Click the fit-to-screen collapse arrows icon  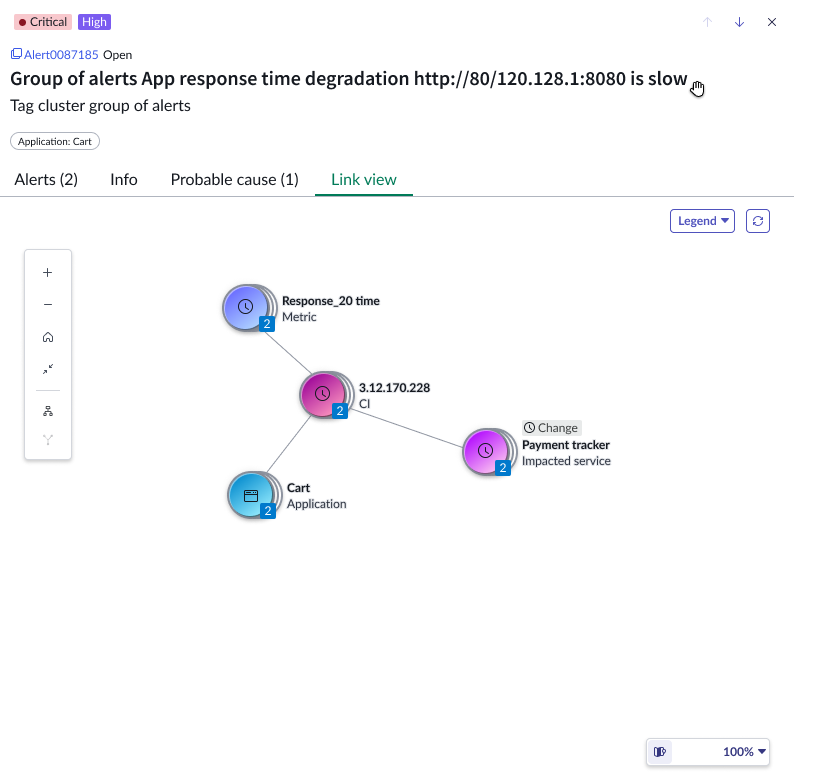click(47, 369)
